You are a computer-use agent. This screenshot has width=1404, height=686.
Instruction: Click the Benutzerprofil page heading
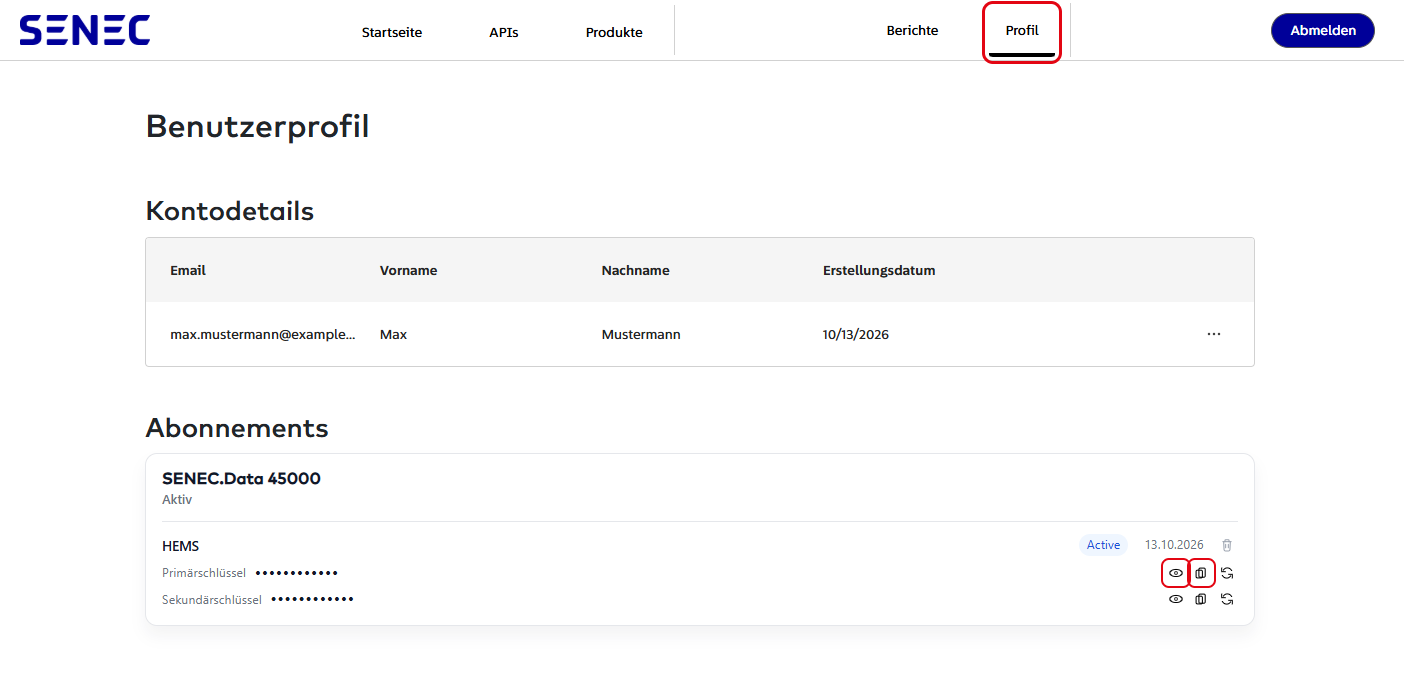257,127
